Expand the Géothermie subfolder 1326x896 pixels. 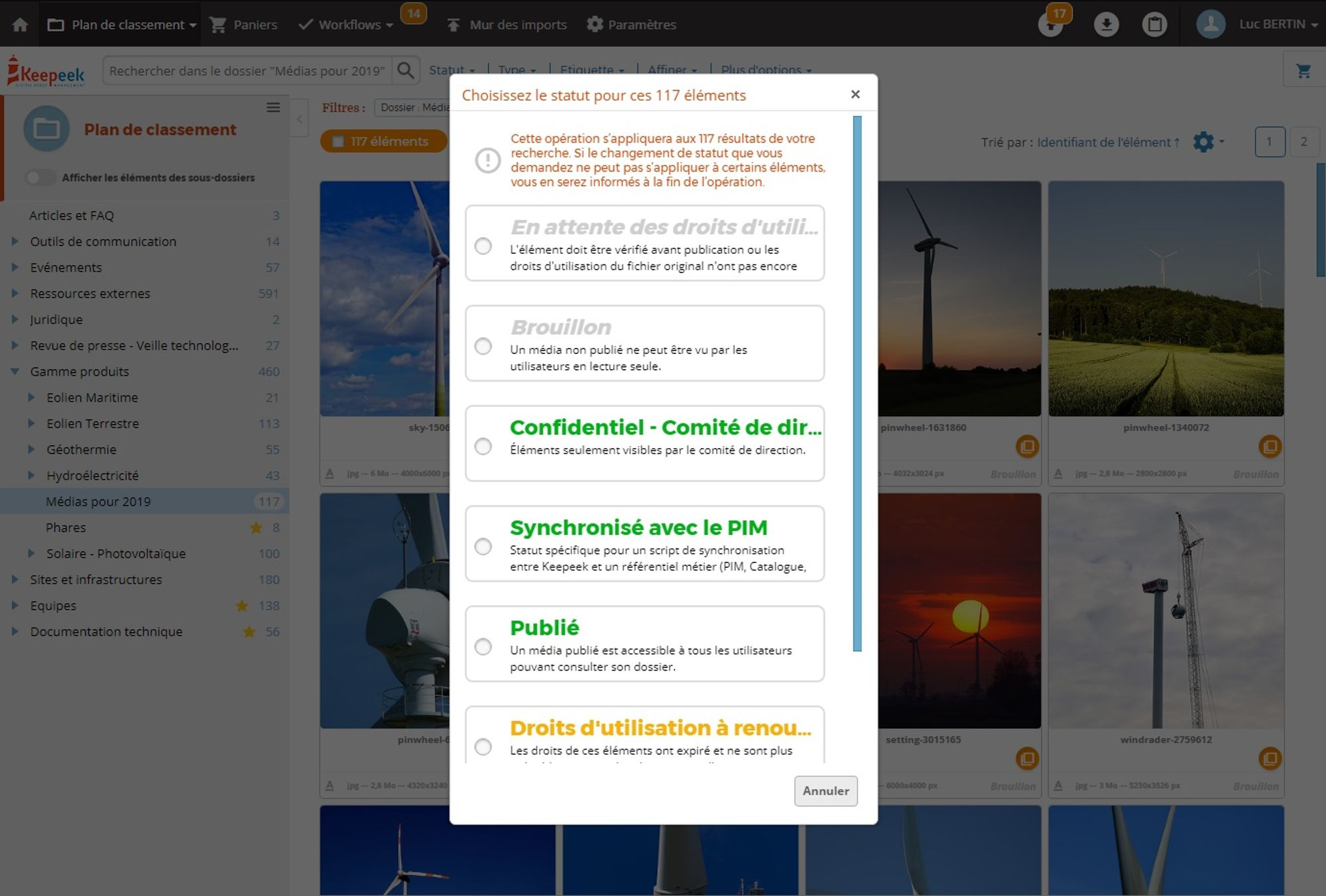click(x=31, y=449)
